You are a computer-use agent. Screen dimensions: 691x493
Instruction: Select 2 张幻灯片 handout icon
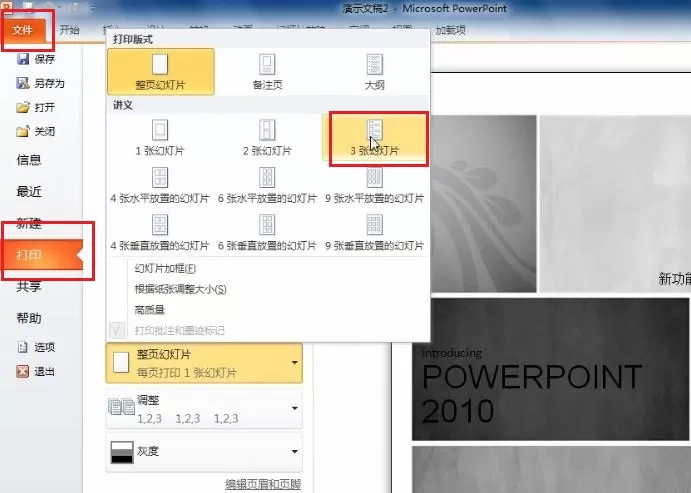coord(267,130)
